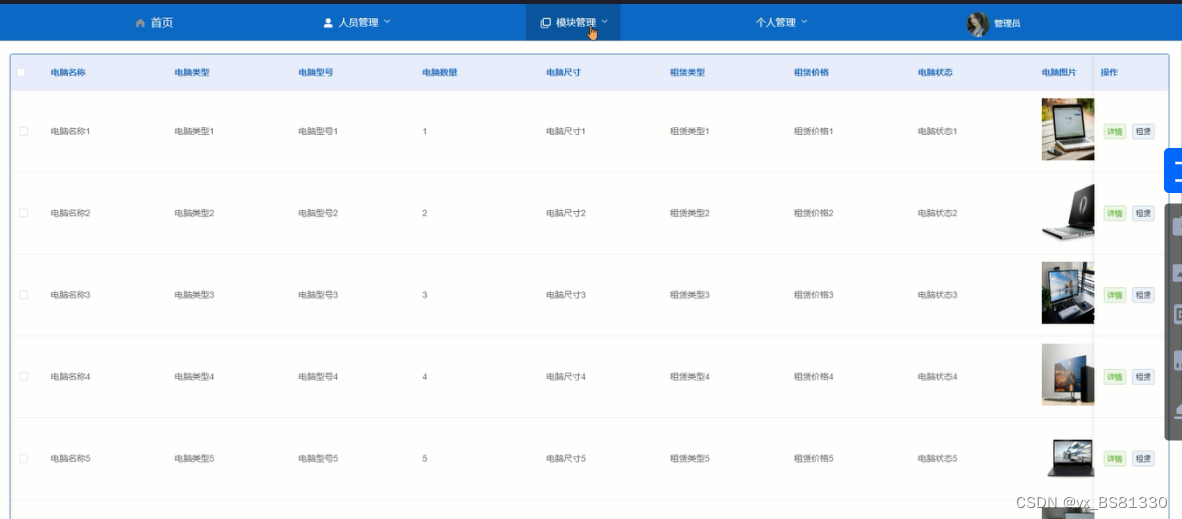Click 租赁 button for 电脑名称1
This screenshot has height=519, width=1182.
pyautogui.click(x=1143, y=132)
